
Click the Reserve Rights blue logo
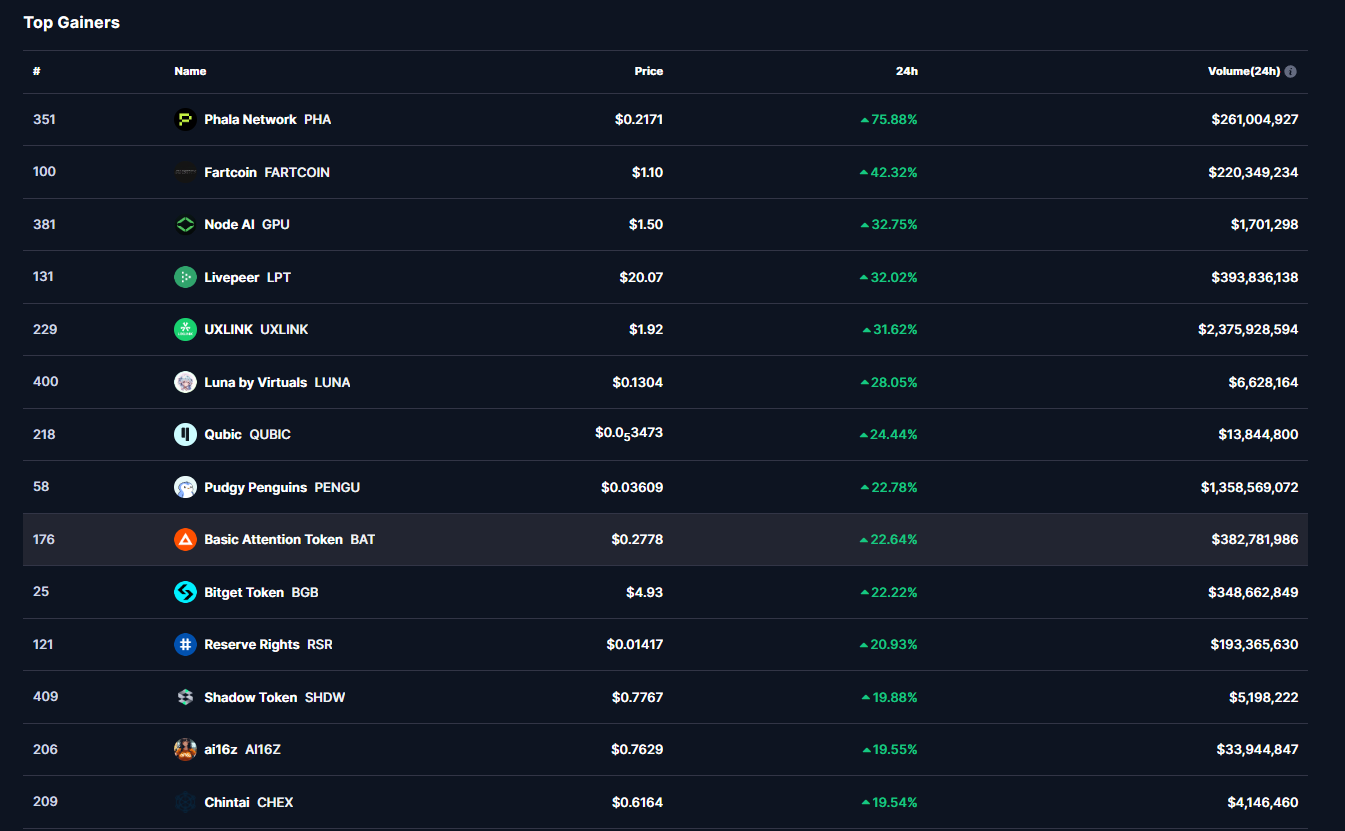185,645
